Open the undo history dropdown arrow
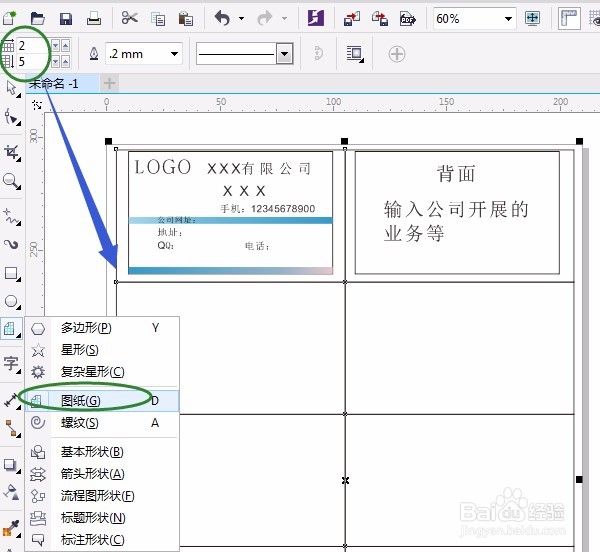 pos(241,18)
